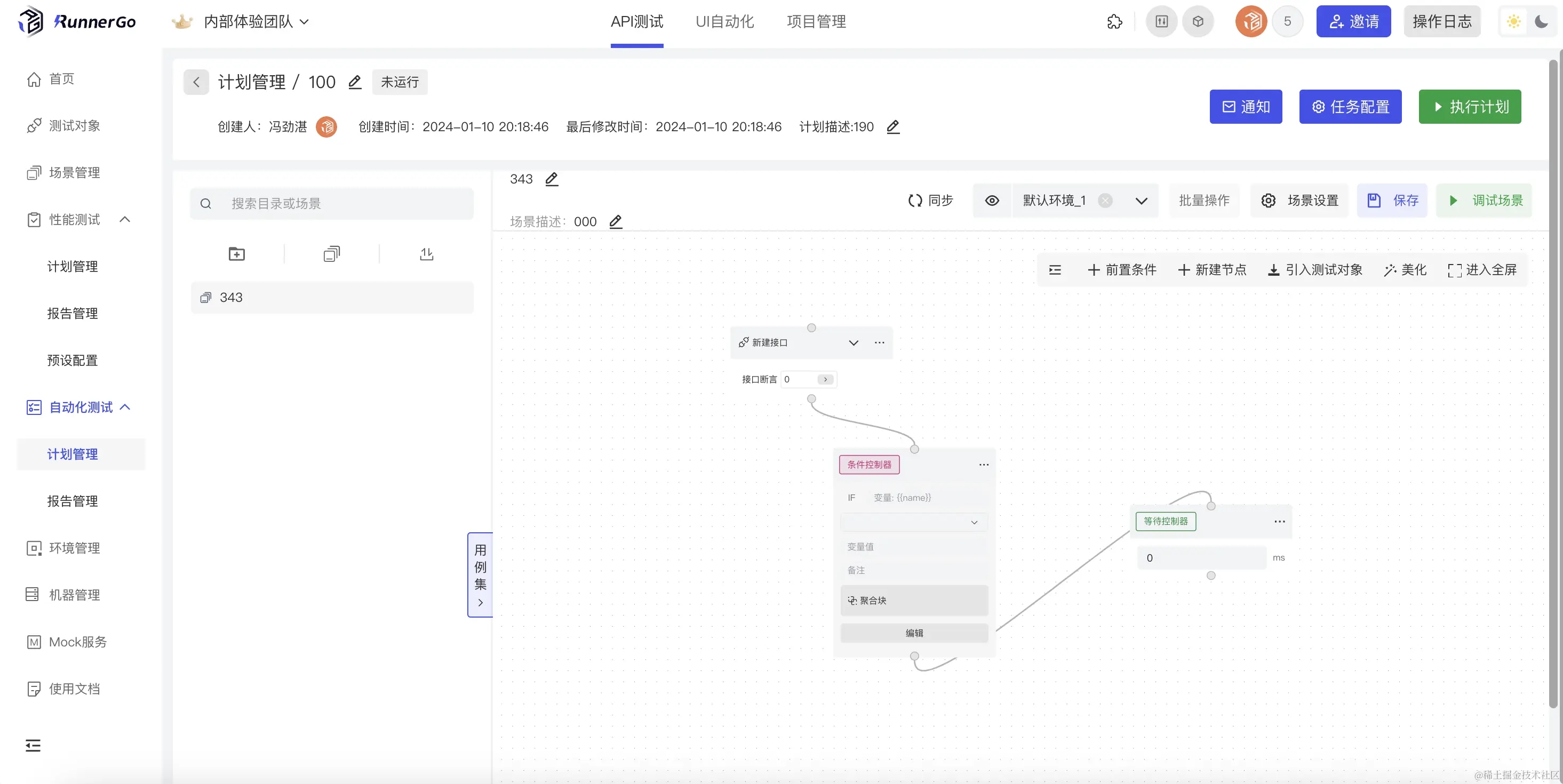Click the plugin puzzle icon in header
Image resolution: width=1563 pixels, height=784 pixels.
click(x=1114, y=22)
